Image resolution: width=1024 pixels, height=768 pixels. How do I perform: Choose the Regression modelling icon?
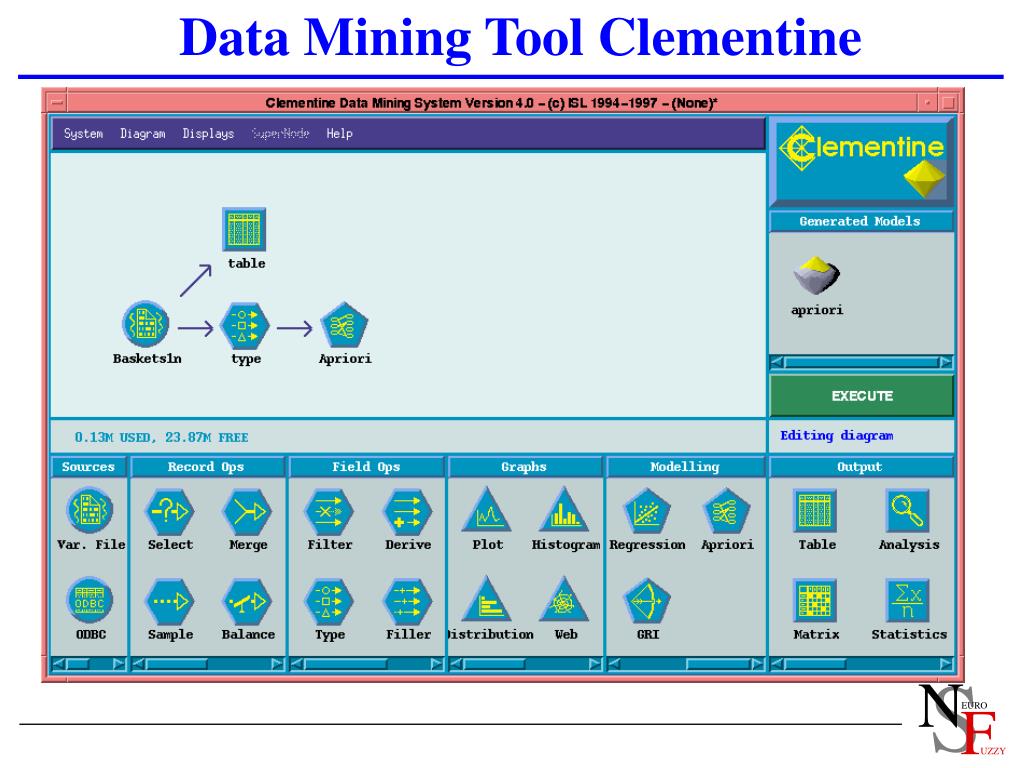point(647,511)
